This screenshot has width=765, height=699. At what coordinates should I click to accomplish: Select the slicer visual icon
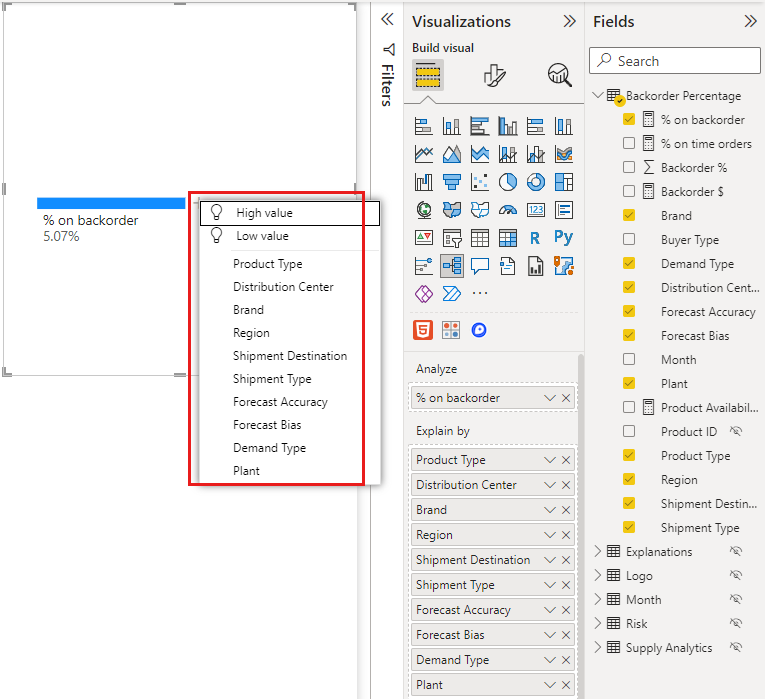451,238
